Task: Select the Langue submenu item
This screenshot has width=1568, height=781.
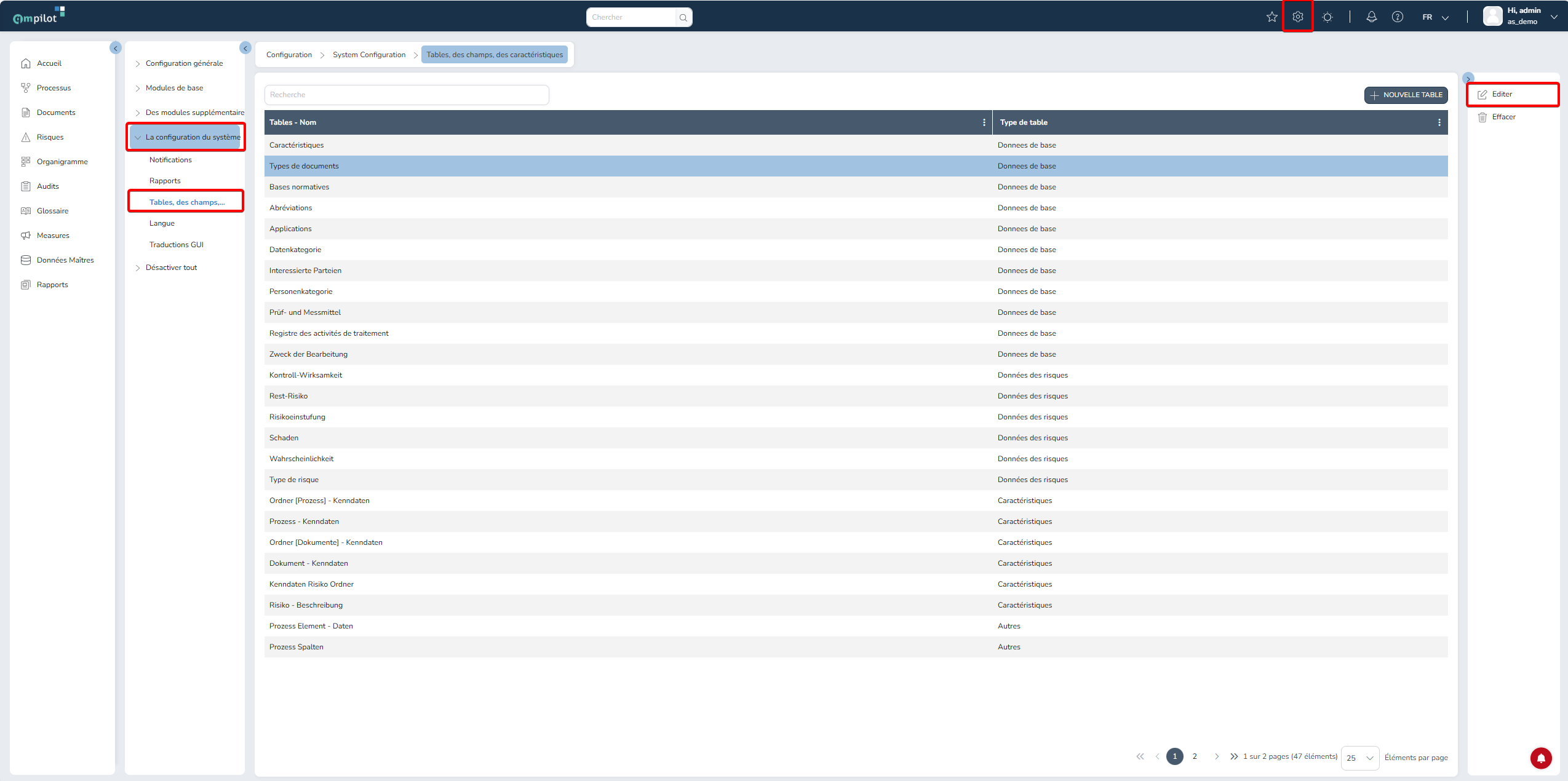Action: pos(162,223)
